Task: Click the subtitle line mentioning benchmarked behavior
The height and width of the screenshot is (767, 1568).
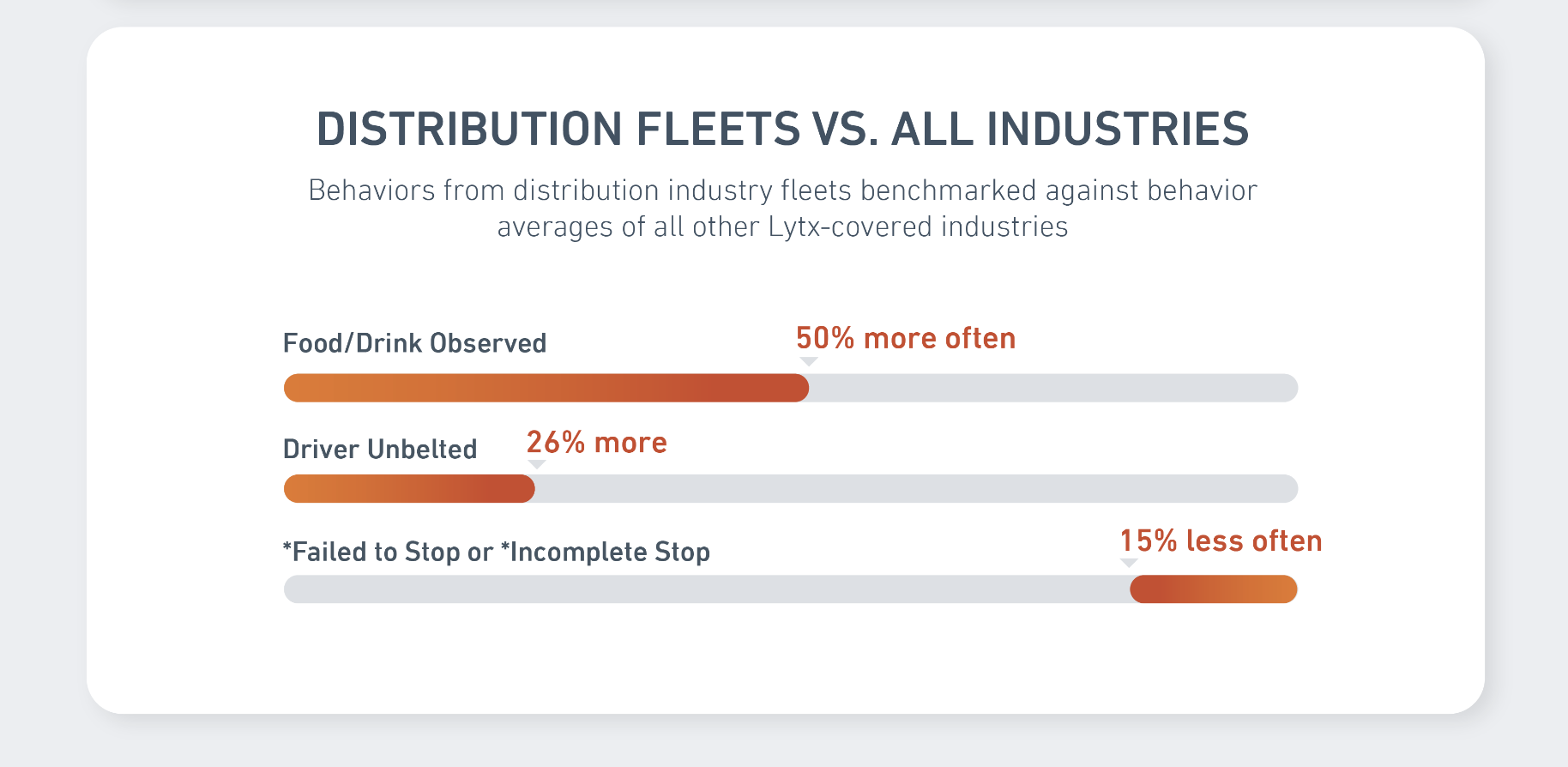Action: 782,190
